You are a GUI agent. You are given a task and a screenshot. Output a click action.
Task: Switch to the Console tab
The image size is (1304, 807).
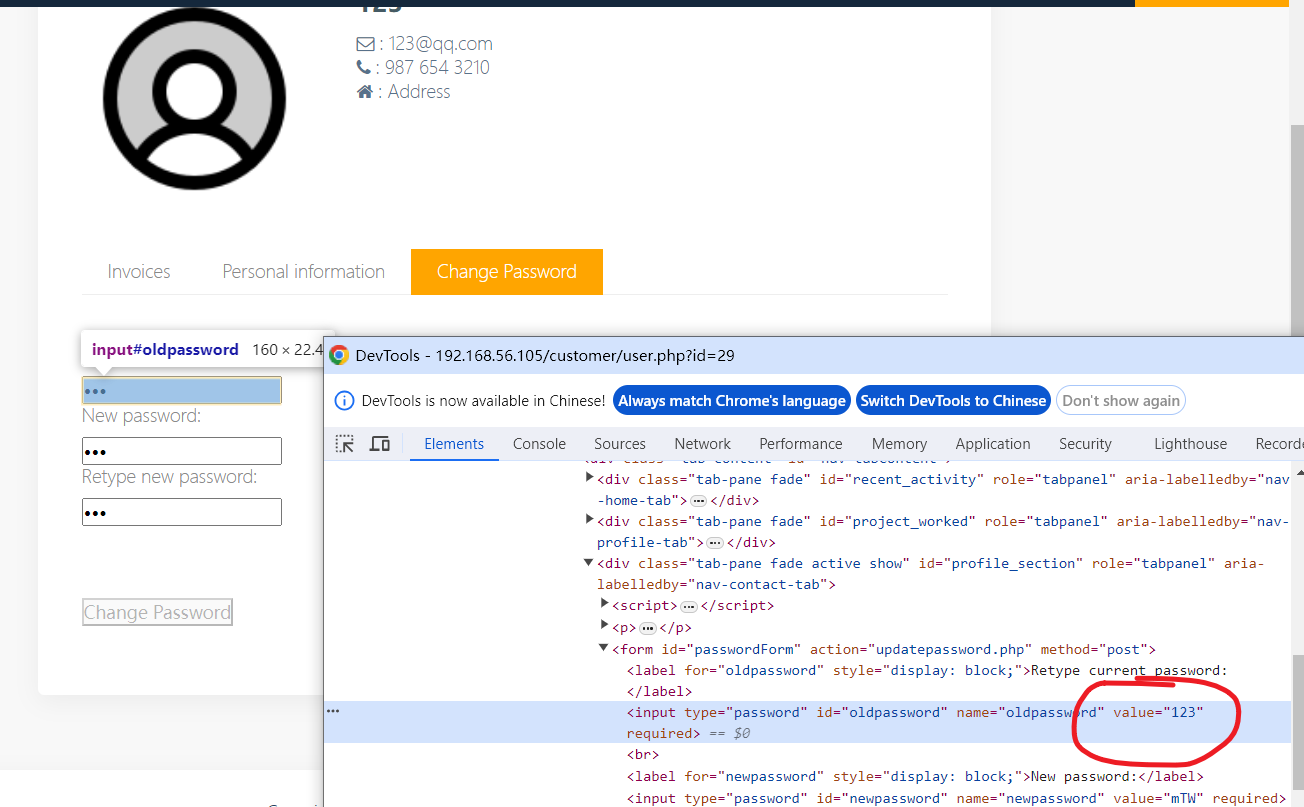[x=539, y=444]
